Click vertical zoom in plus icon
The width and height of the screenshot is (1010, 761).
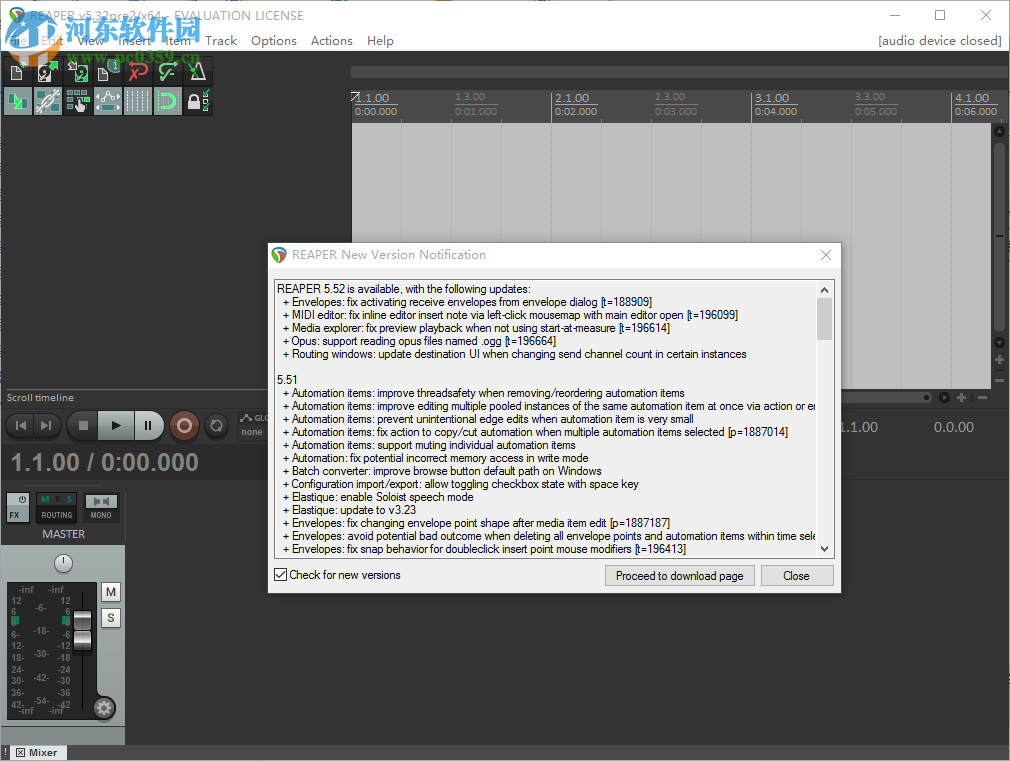pos(999,360)
